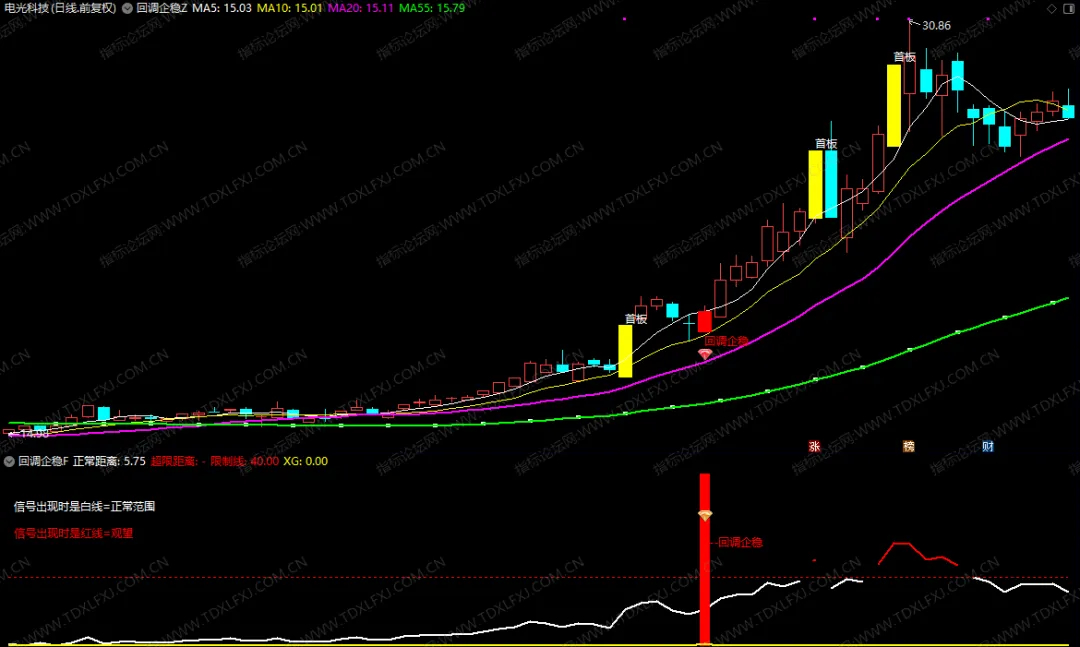
Task: Click the 回调企稳F indicator name
Action: (43, 462)
